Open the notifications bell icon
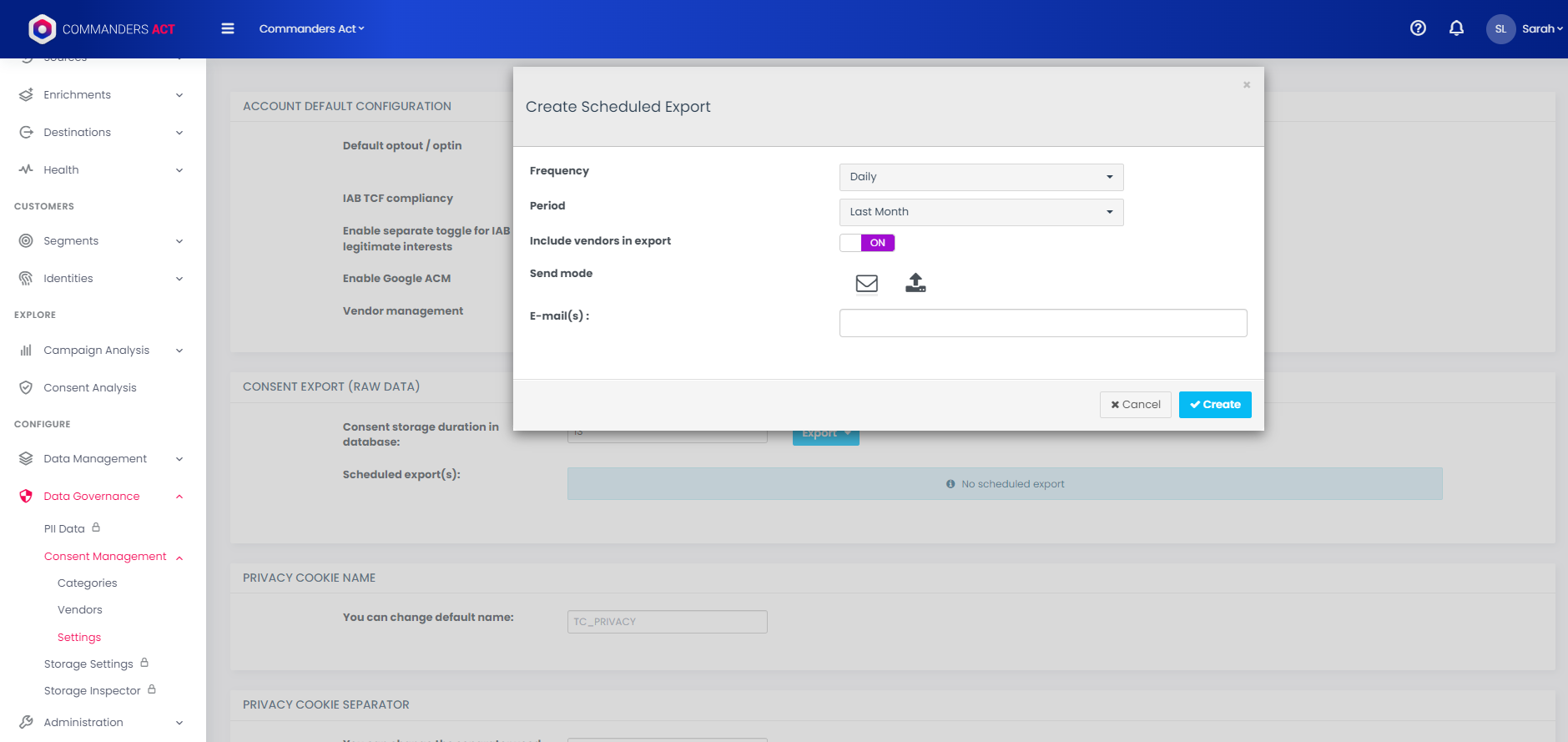This screenshot has height=742, width=1568. (x=1456, y=28)
